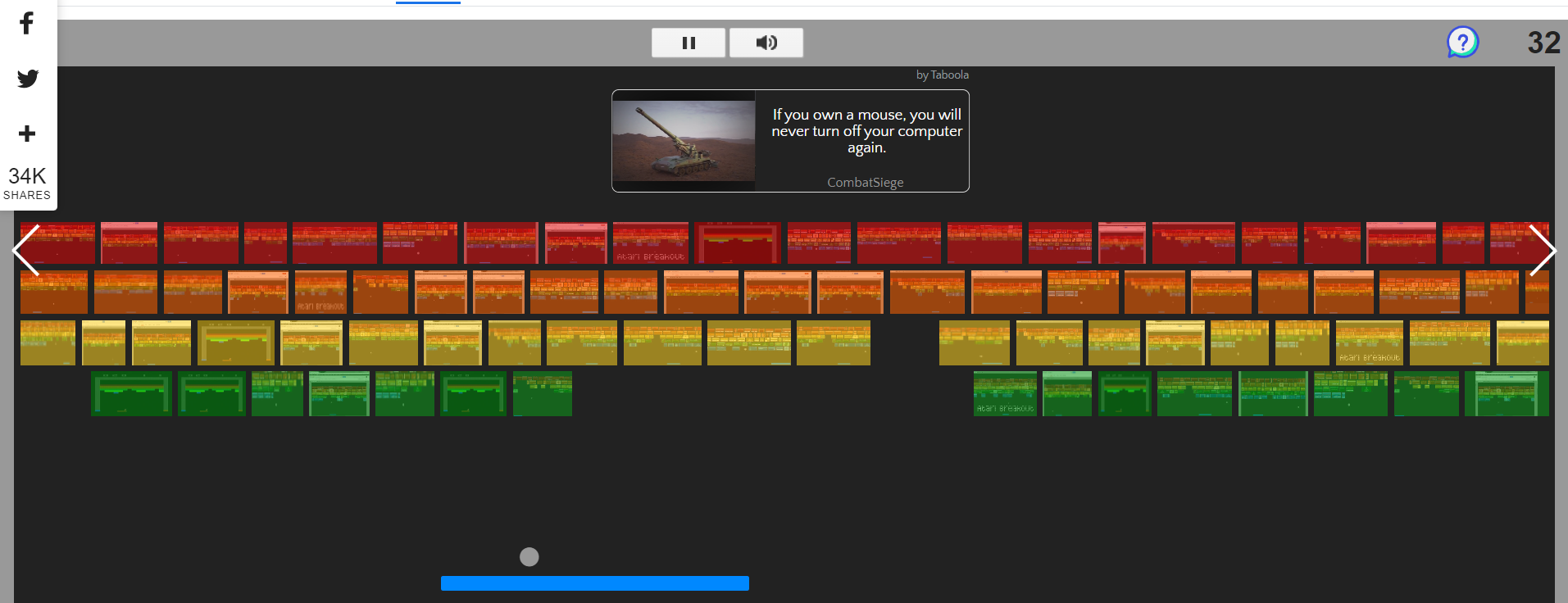This screenshot has height=603, width=1568.
Task: Open the CombatSiege sponsor link
Action: tap(865, 183)
